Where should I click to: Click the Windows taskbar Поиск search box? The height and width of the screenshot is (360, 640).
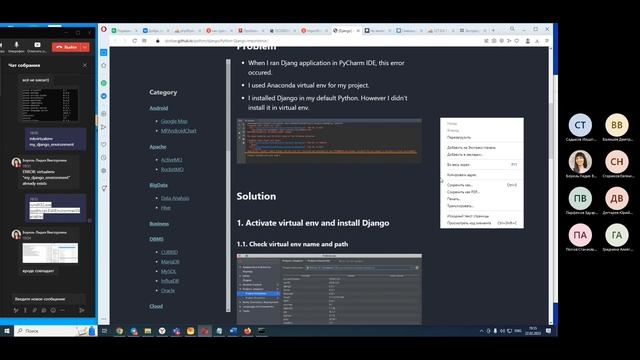click(55, 331)
